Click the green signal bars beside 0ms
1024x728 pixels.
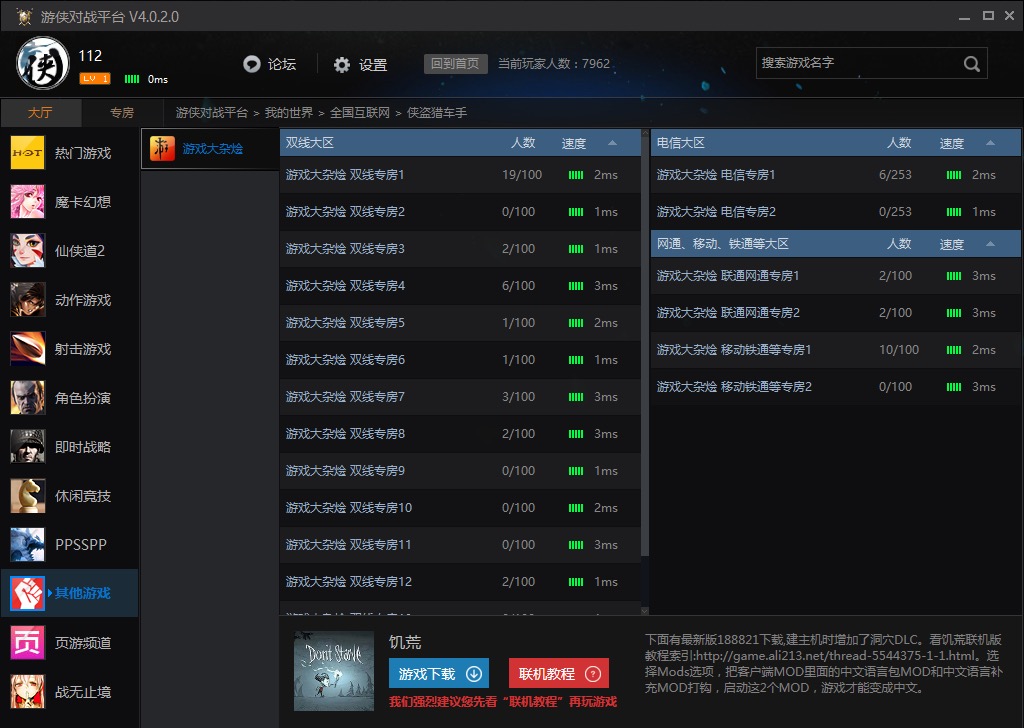[132, 79]
